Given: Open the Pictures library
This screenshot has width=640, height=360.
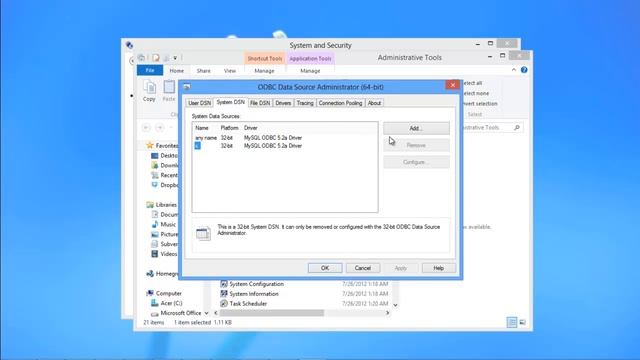Looking at the screenshot, I should (x=164, y=234).
